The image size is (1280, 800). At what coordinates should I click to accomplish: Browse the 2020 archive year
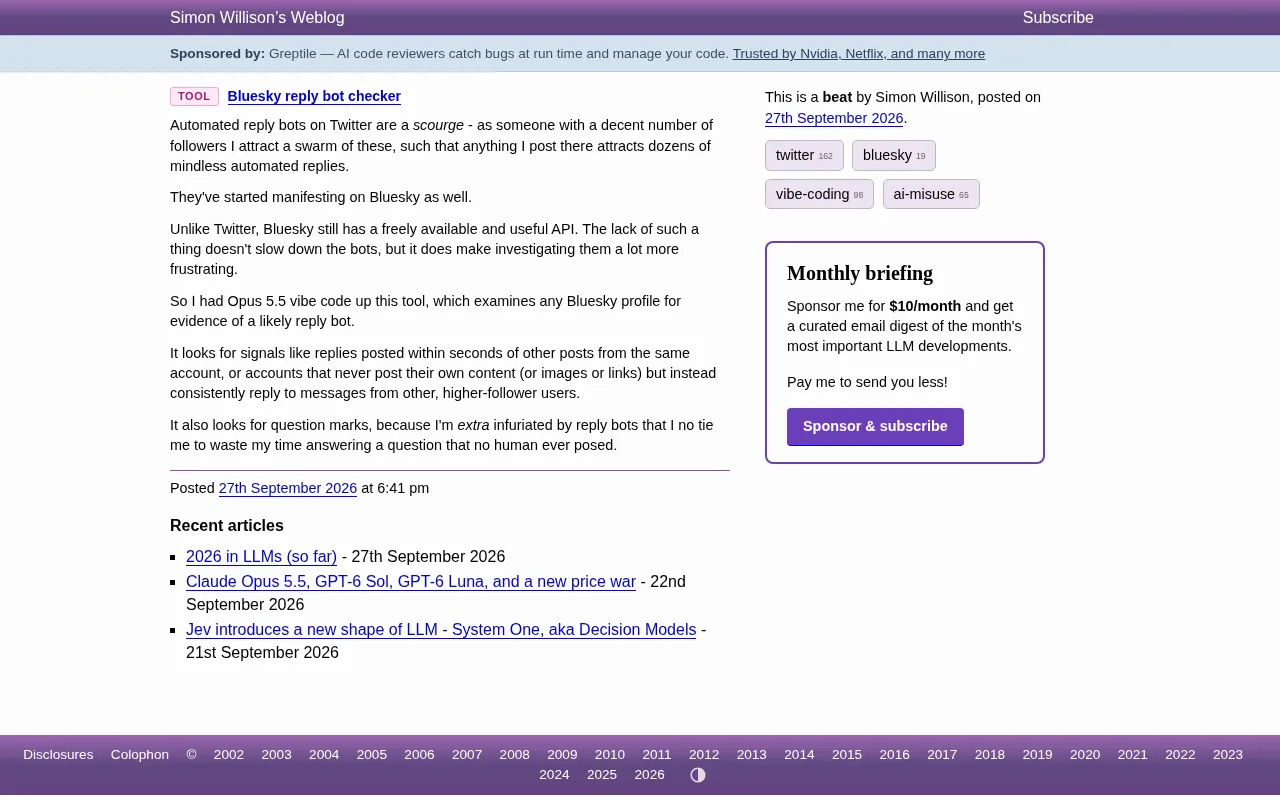[1085, 755]
